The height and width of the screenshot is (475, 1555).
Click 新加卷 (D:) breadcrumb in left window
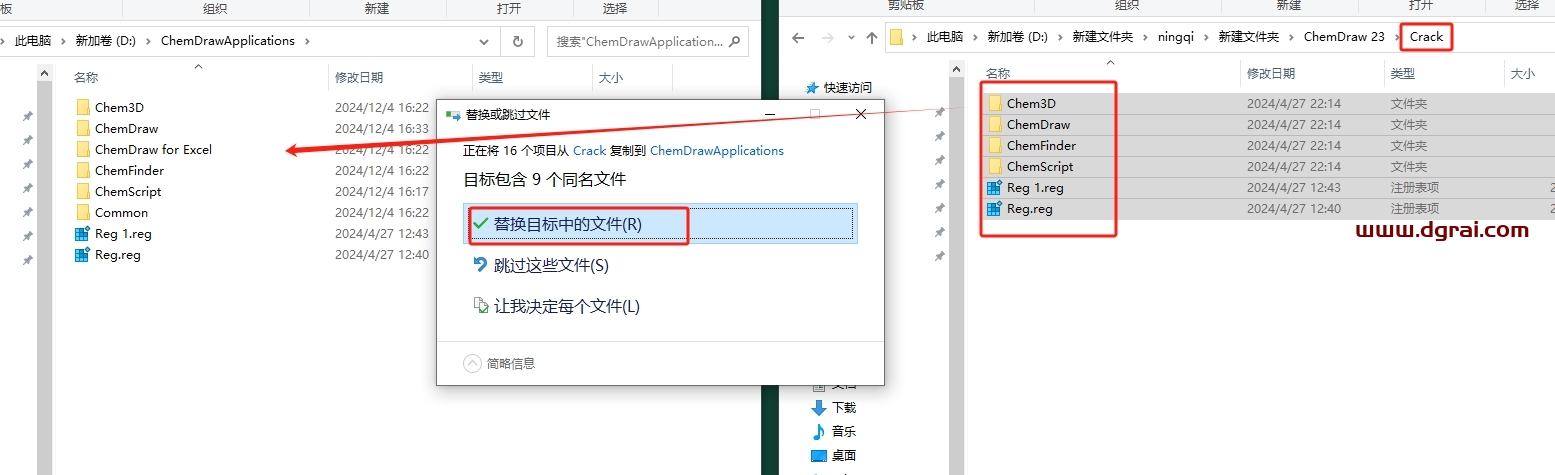tap(105, 41)
